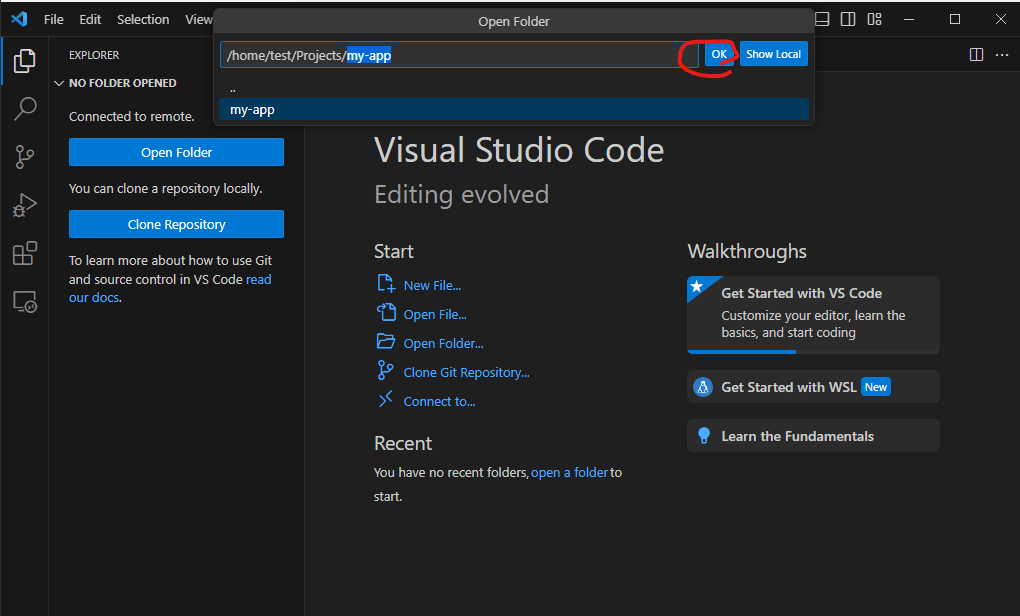Viewport: 1020px width, 616px height.
Task: Click the Clone Repository button
Action: click(x=176, y=224)
